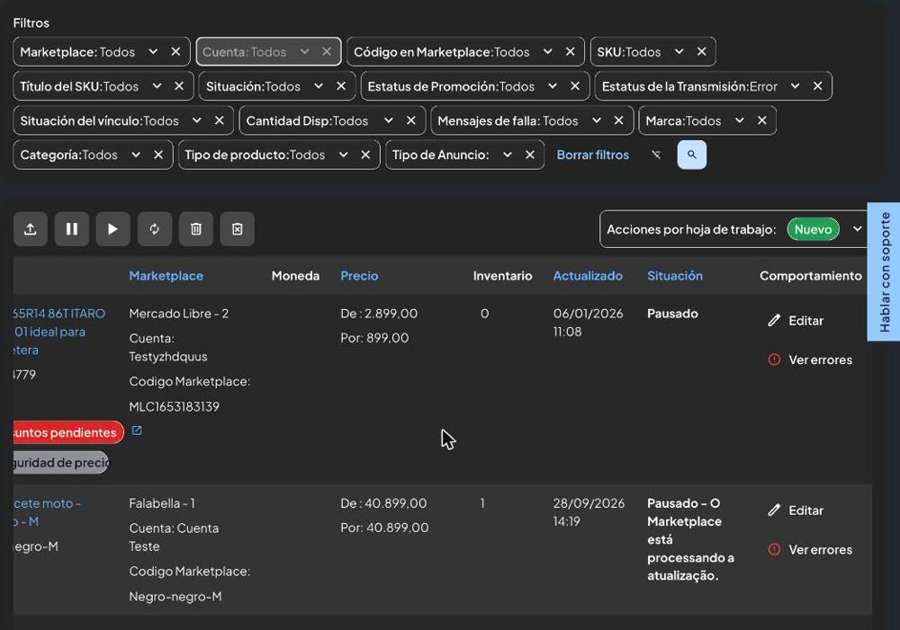Open the Hablar con soporte side tab
Screen dimensions: 900x630
(x=884, y=272)
